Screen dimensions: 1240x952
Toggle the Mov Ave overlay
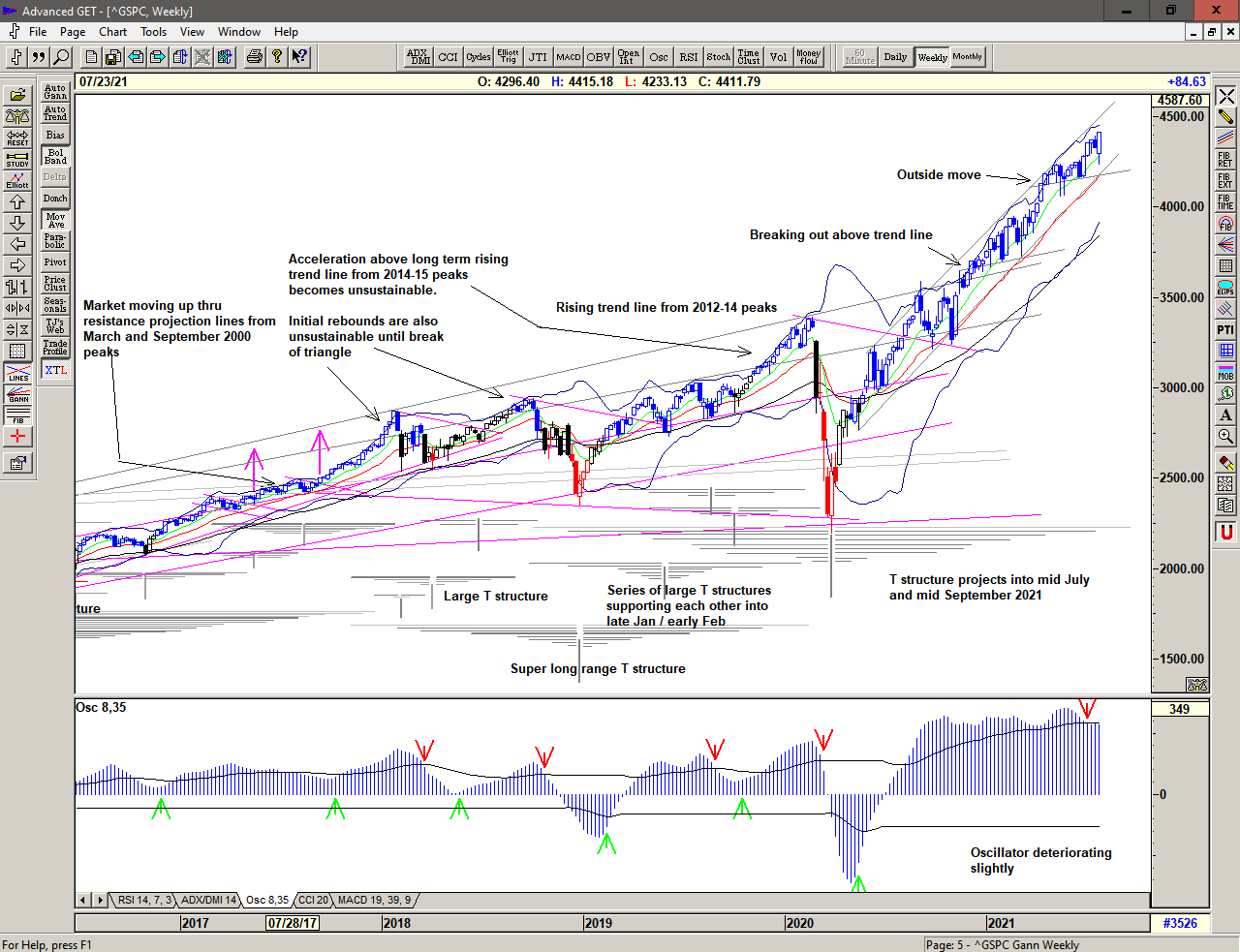[x=55, y=220]
